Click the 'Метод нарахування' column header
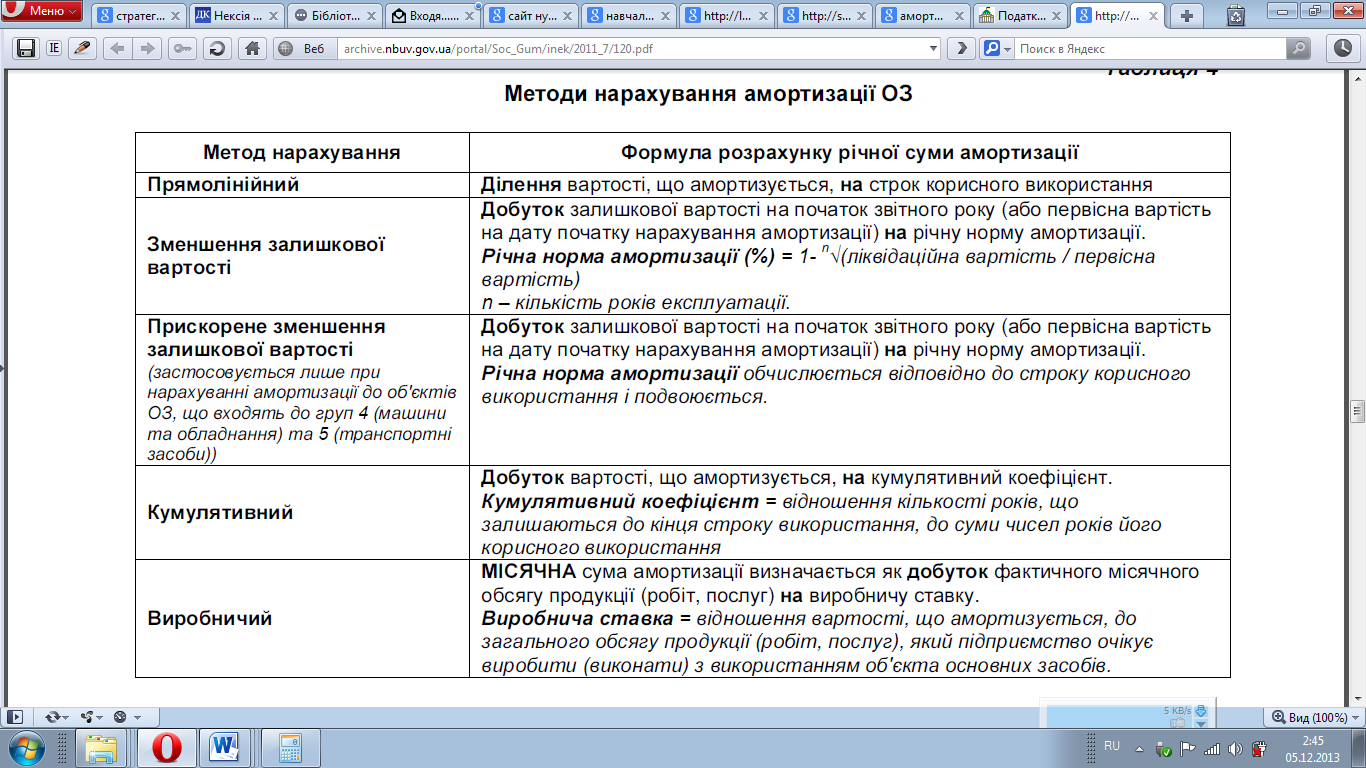This screenshot has width=1366, height=768. point(302,153)
